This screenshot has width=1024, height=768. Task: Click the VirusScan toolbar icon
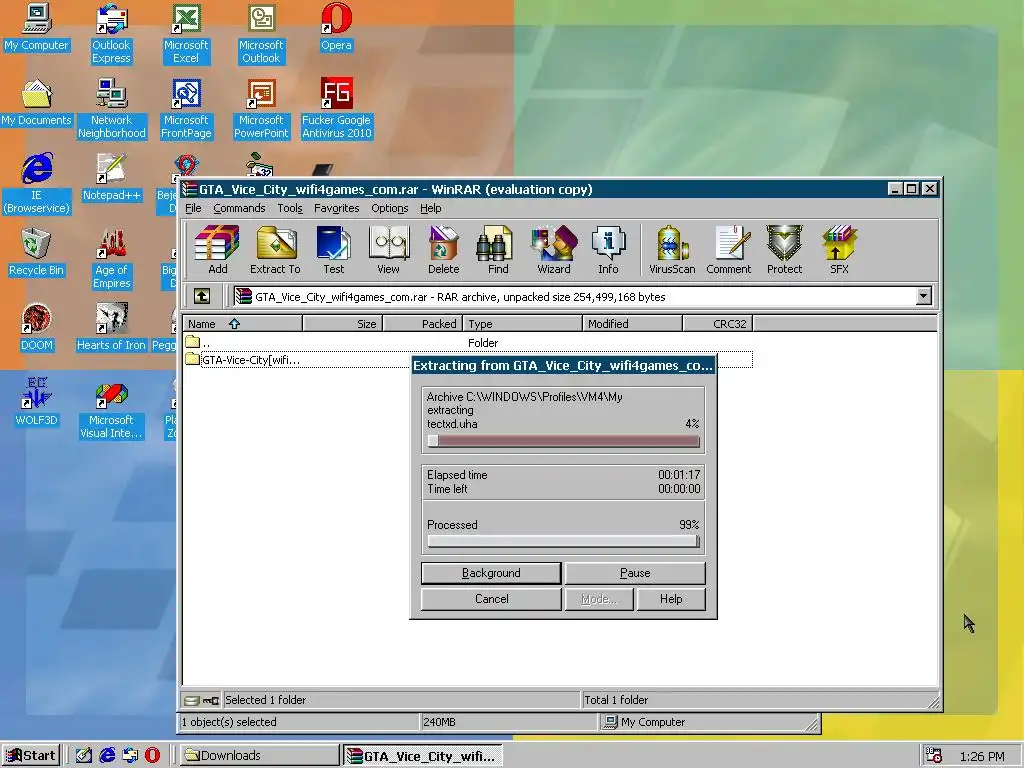click(672, 249)
